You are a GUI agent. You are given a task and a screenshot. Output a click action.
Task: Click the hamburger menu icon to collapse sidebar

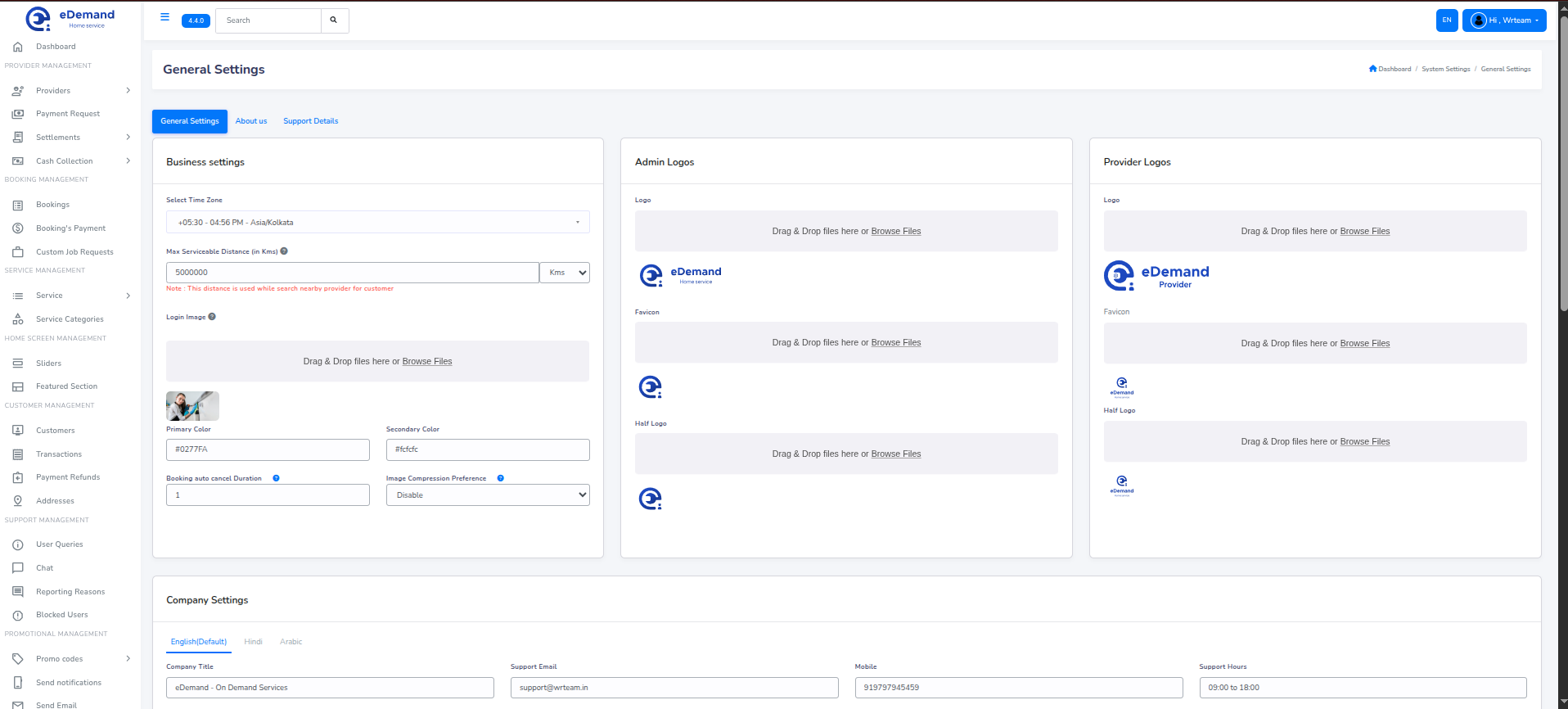(164, 17)
